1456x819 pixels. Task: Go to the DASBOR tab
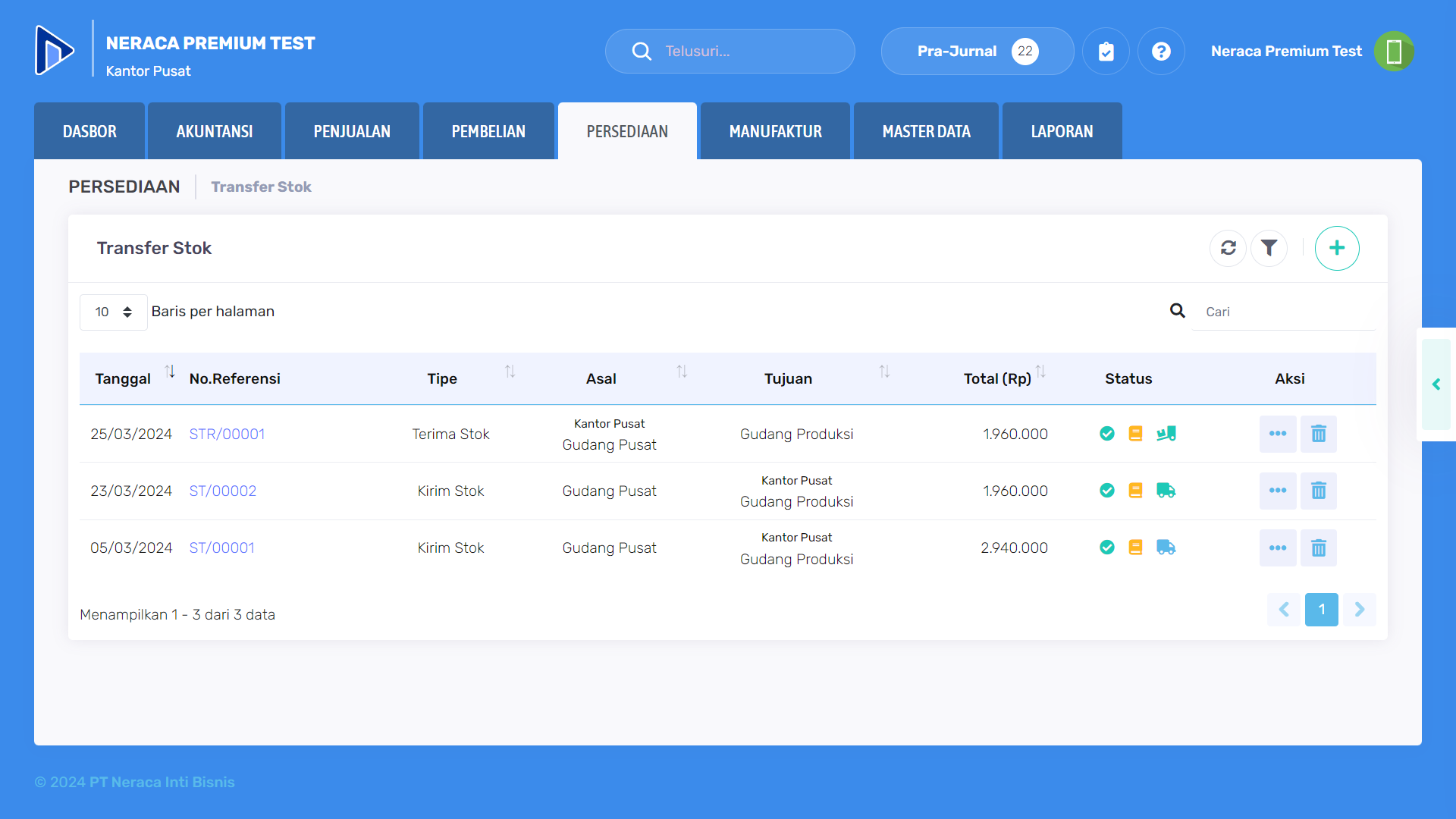[89, 131]
